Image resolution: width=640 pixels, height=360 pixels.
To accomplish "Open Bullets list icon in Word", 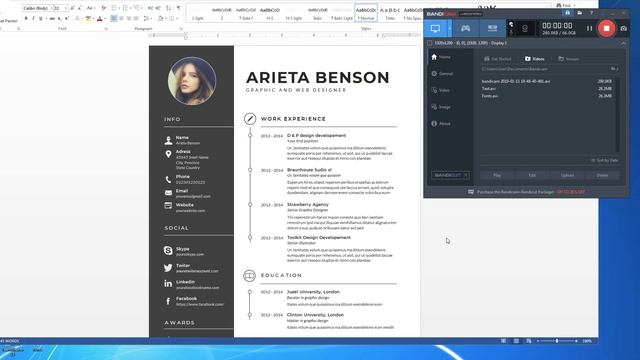I will click(x=114, y=8).
